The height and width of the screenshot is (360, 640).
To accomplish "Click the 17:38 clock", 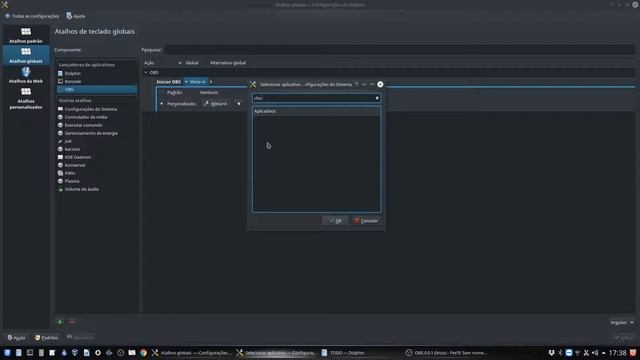I will [x=617, y=353].
